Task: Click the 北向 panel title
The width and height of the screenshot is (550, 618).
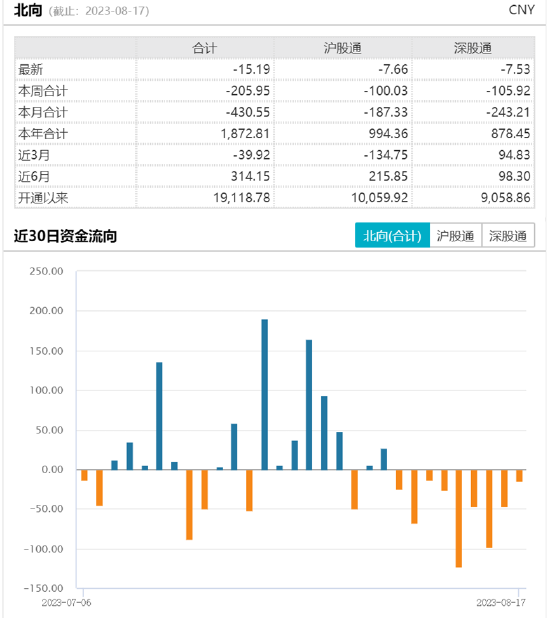Action: click(28, 10)
